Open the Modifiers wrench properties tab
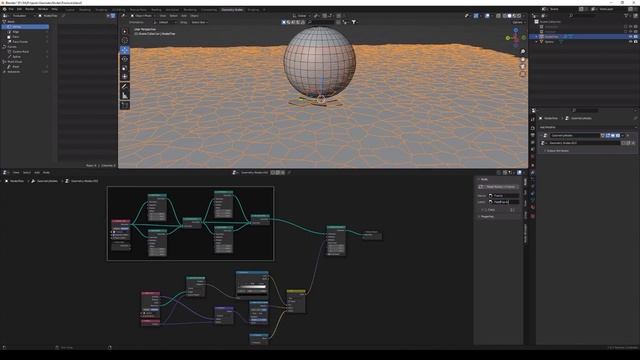The height and width of the screenshot is (360, 640). tap(533, 173)
